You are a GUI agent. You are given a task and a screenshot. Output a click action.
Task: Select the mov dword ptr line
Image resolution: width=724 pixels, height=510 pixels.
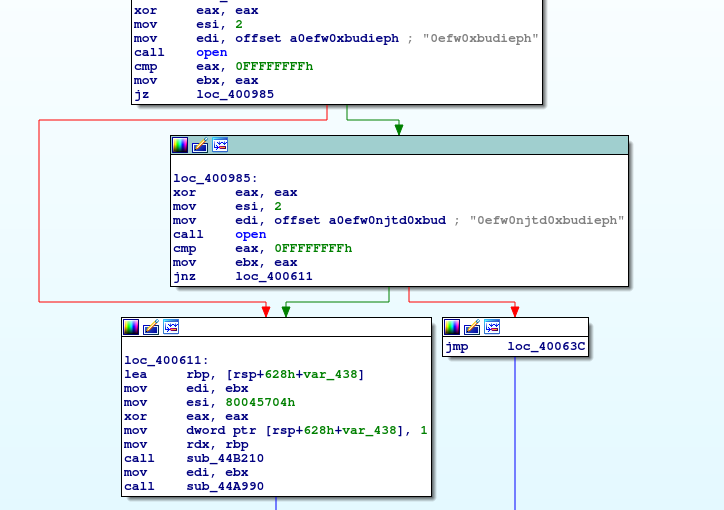[x=276, y=430]
